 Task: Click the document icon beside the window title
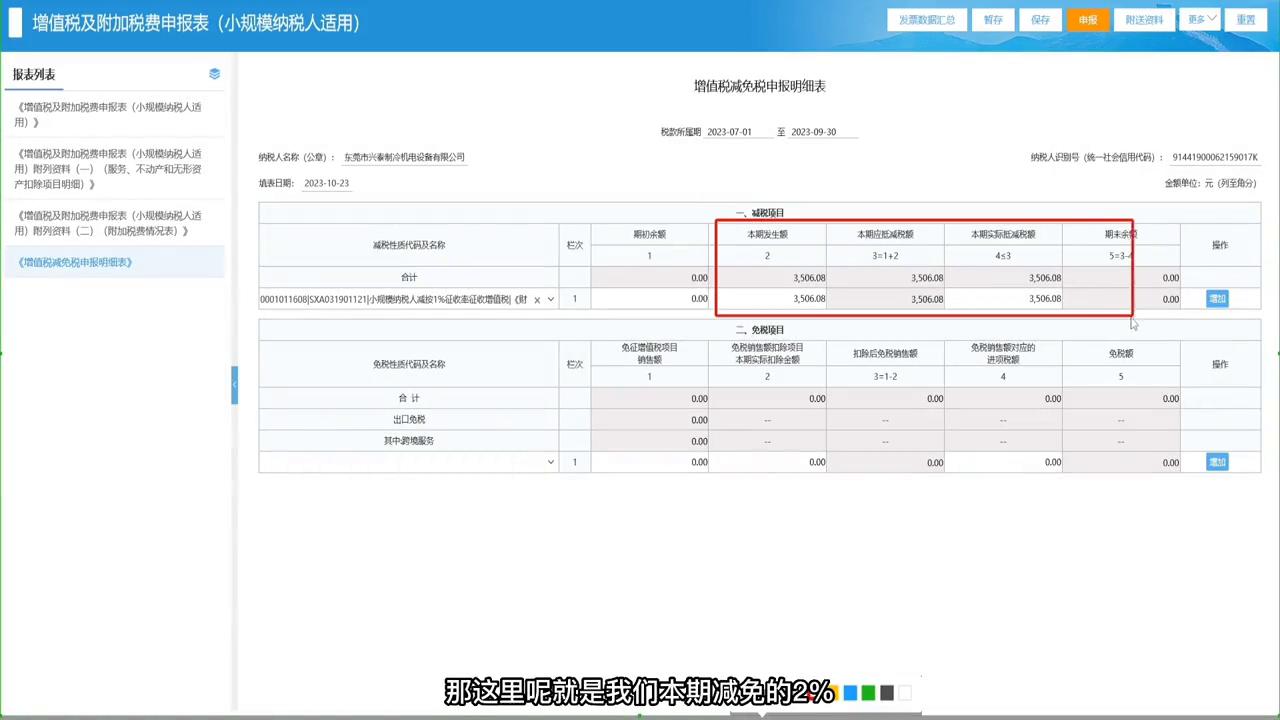[15, 20]
